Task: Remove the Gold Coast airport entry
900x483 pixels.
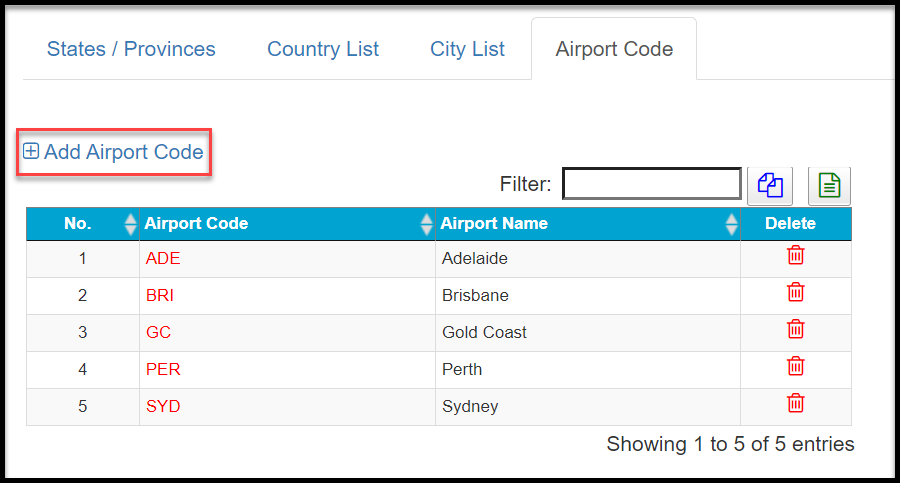Action: [x=795, y=329]
